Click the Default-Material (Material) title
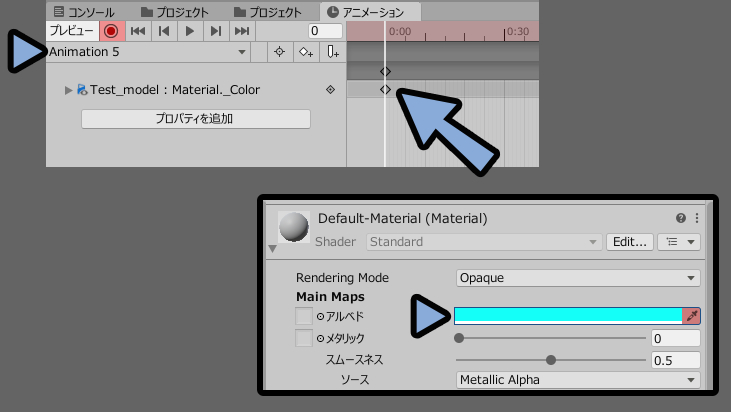This screenshot has width=731, height=412. [x=403, y=219]
